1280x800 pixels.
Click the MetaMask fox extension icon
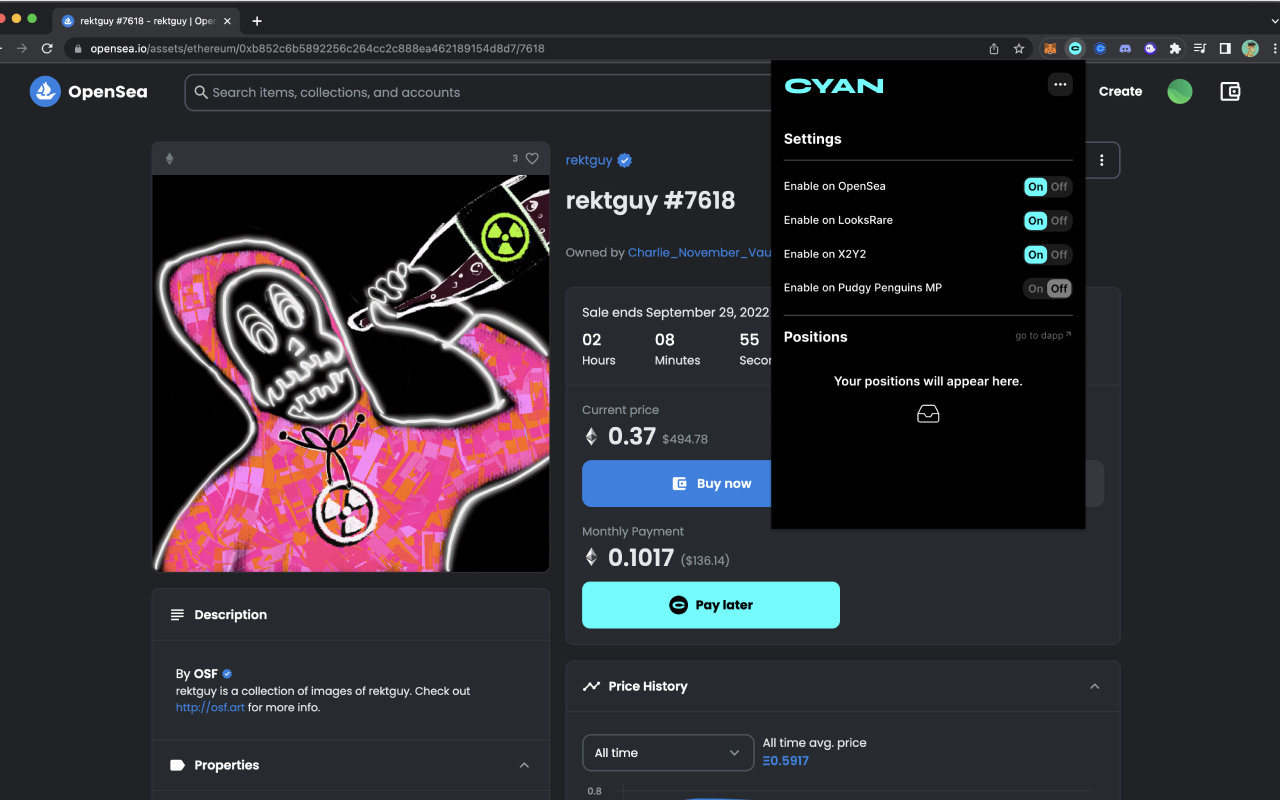pyautogui.click(x=1050, y=48)
